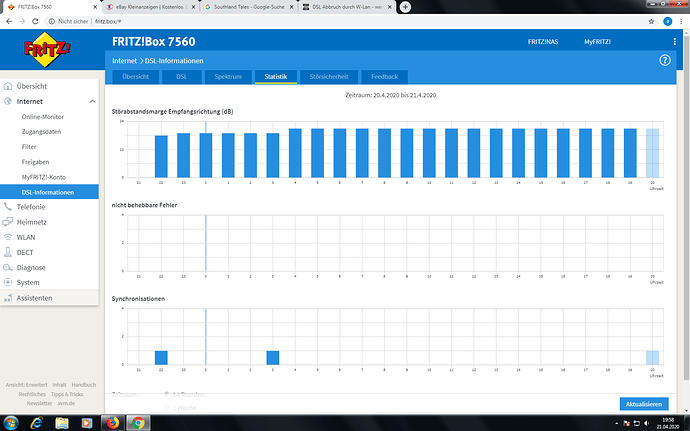Screen dimensions: 690x431
Task: Open the Rechtliches footer link
Action: tap(32, 394)
